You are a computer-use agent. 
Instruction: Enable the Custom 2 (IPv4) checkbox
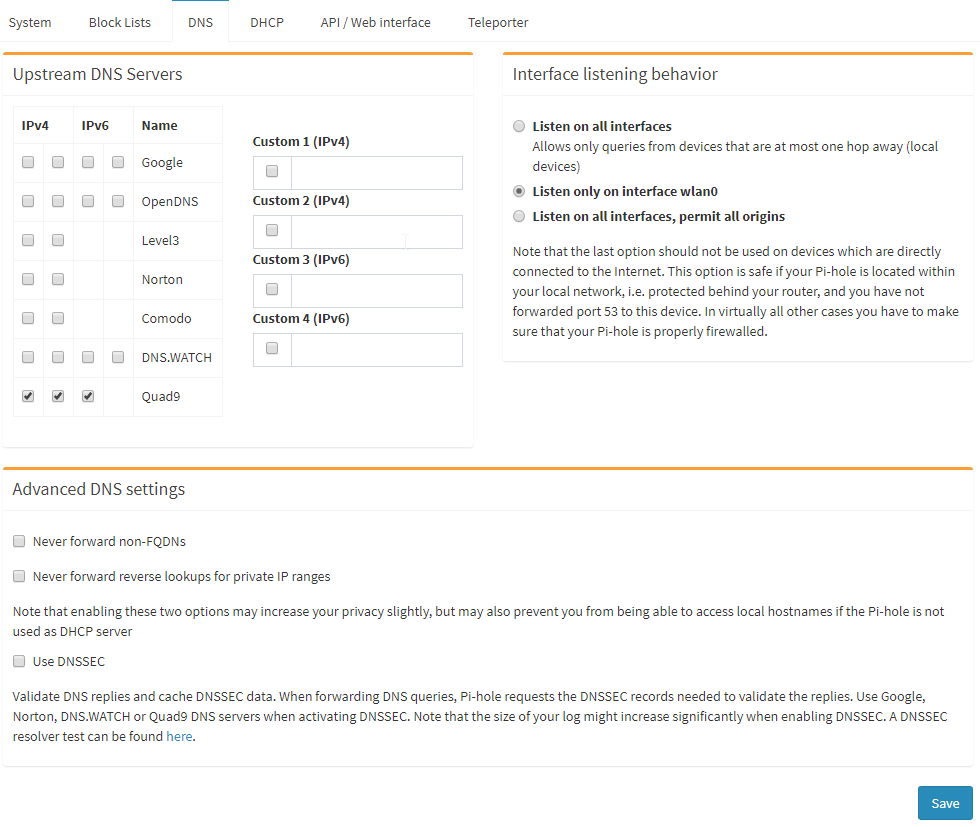click(x=272, y=231)
